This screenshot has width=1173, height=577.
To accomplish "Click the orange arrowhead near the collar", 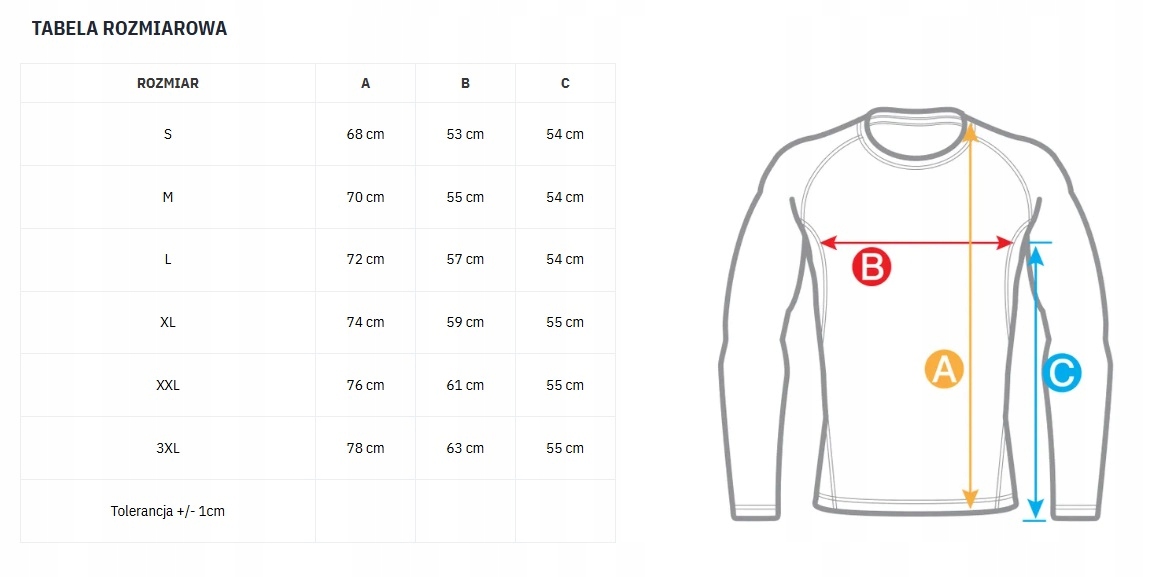I will pos(970,132).
